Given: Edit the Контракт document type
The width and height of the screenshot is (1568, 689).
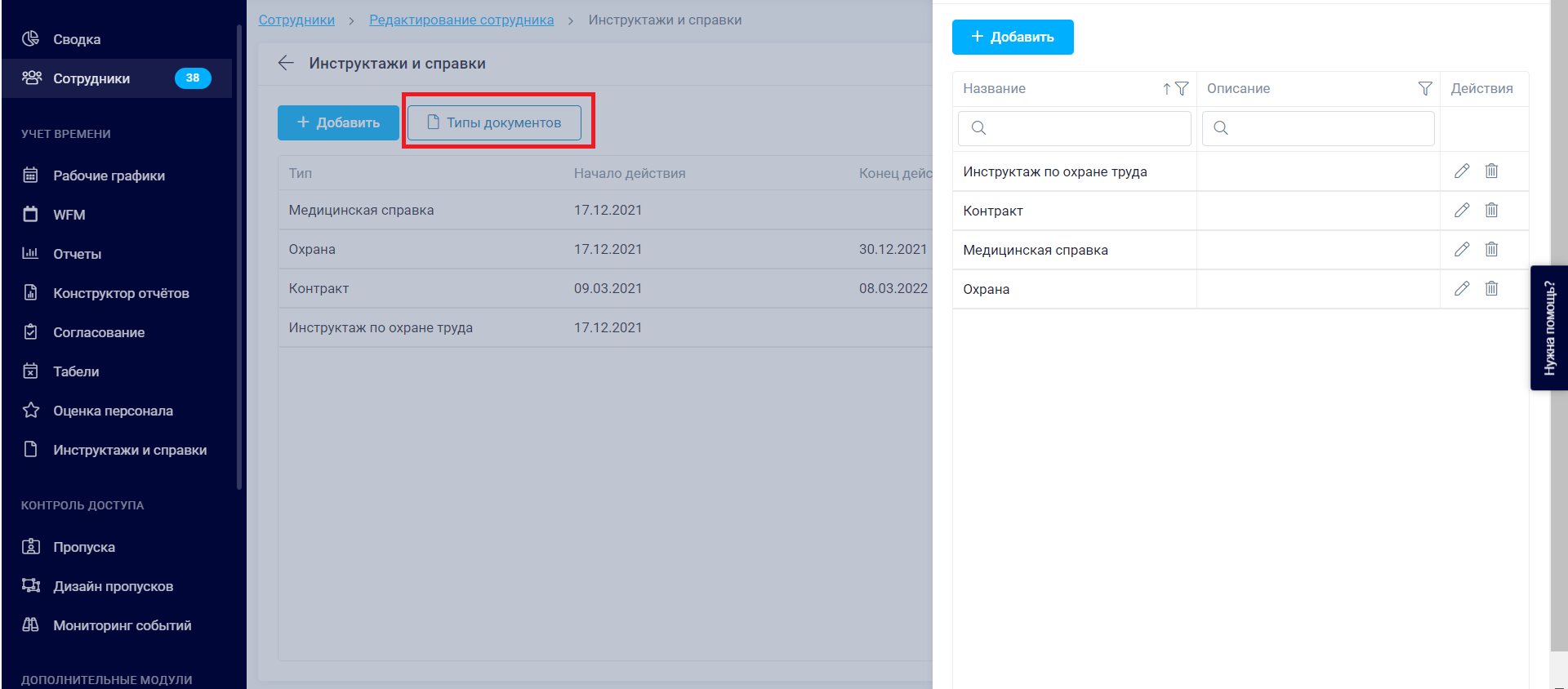Looking at the screenshot, I should click(x=1462, y=210).
